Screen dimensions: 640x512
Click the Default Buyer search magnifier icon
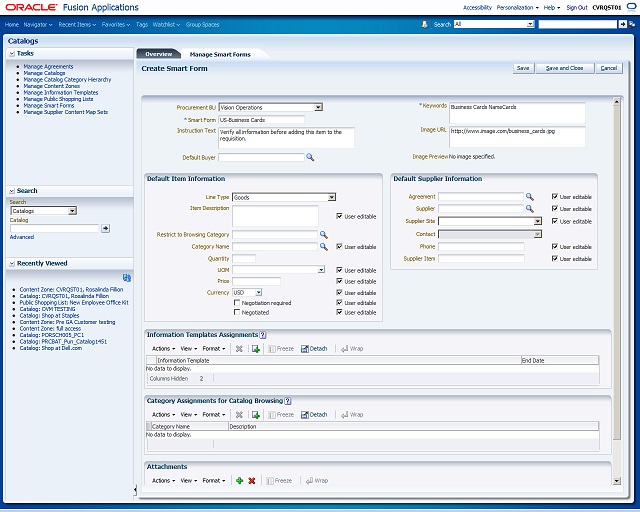point(310,157)
